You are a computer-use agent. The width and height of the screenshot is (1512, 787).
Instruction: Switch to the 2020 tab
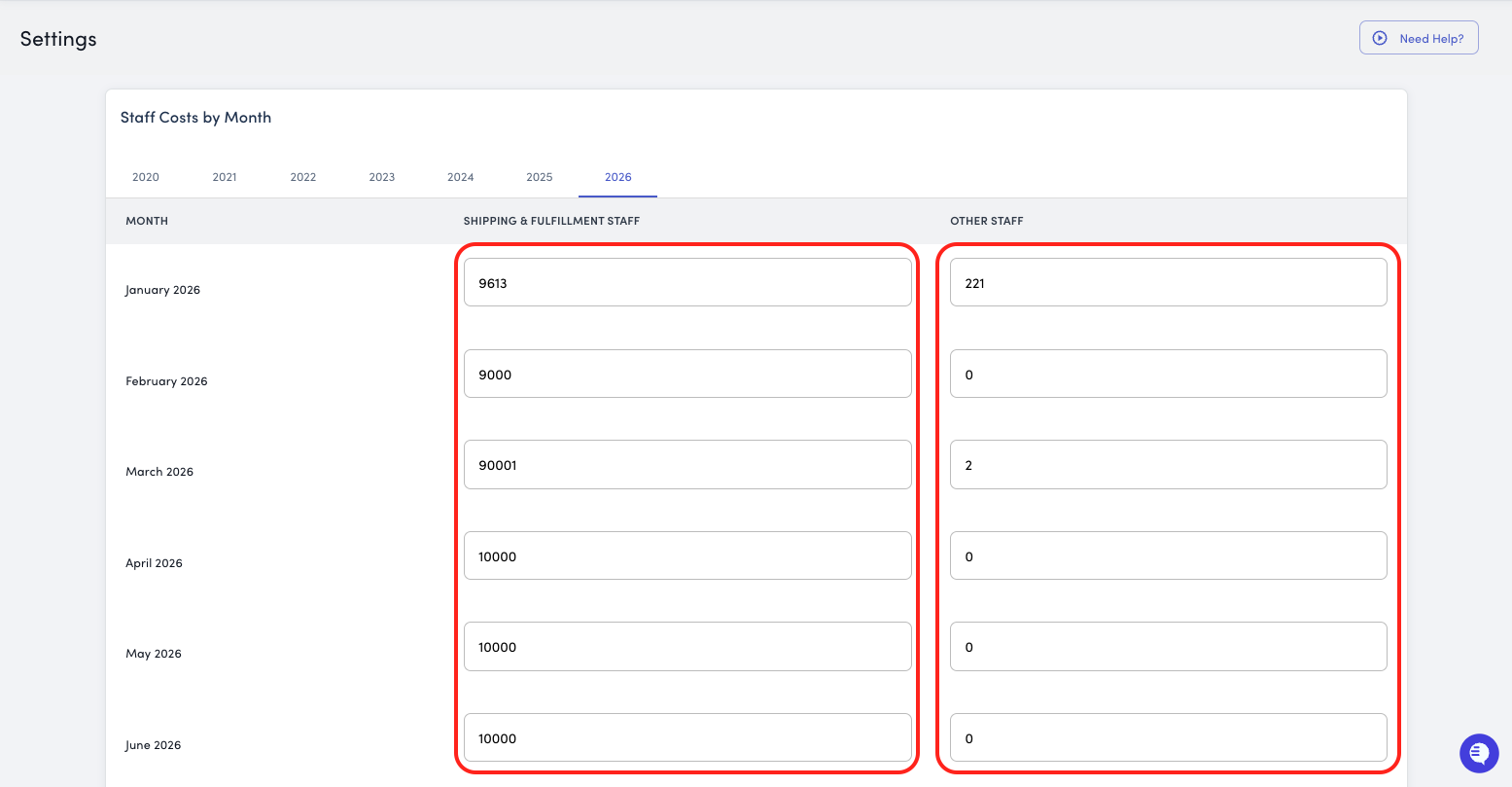(146, 177)
